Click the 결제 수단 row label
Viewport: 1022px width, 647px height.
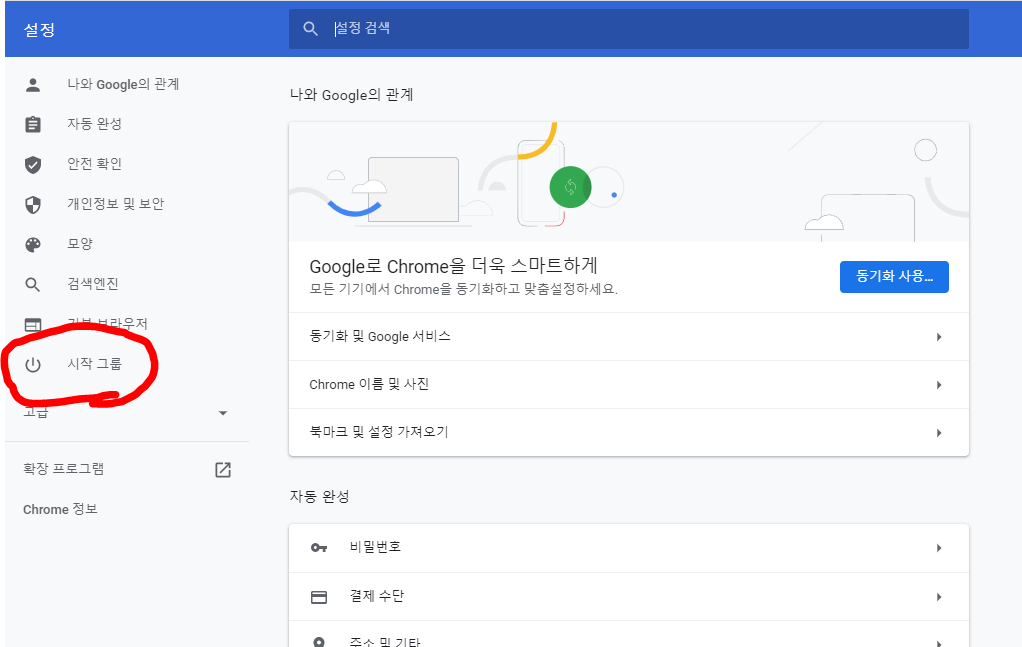click(x=377, y=596)
